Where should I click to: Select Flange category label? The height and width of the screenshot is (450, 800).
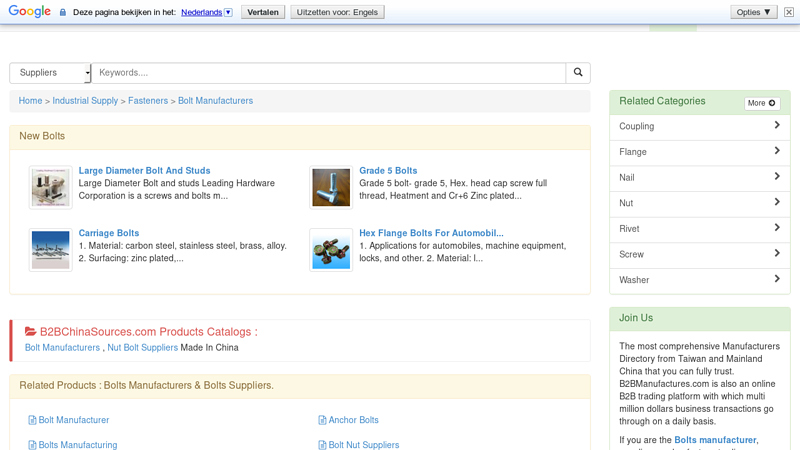633,152
